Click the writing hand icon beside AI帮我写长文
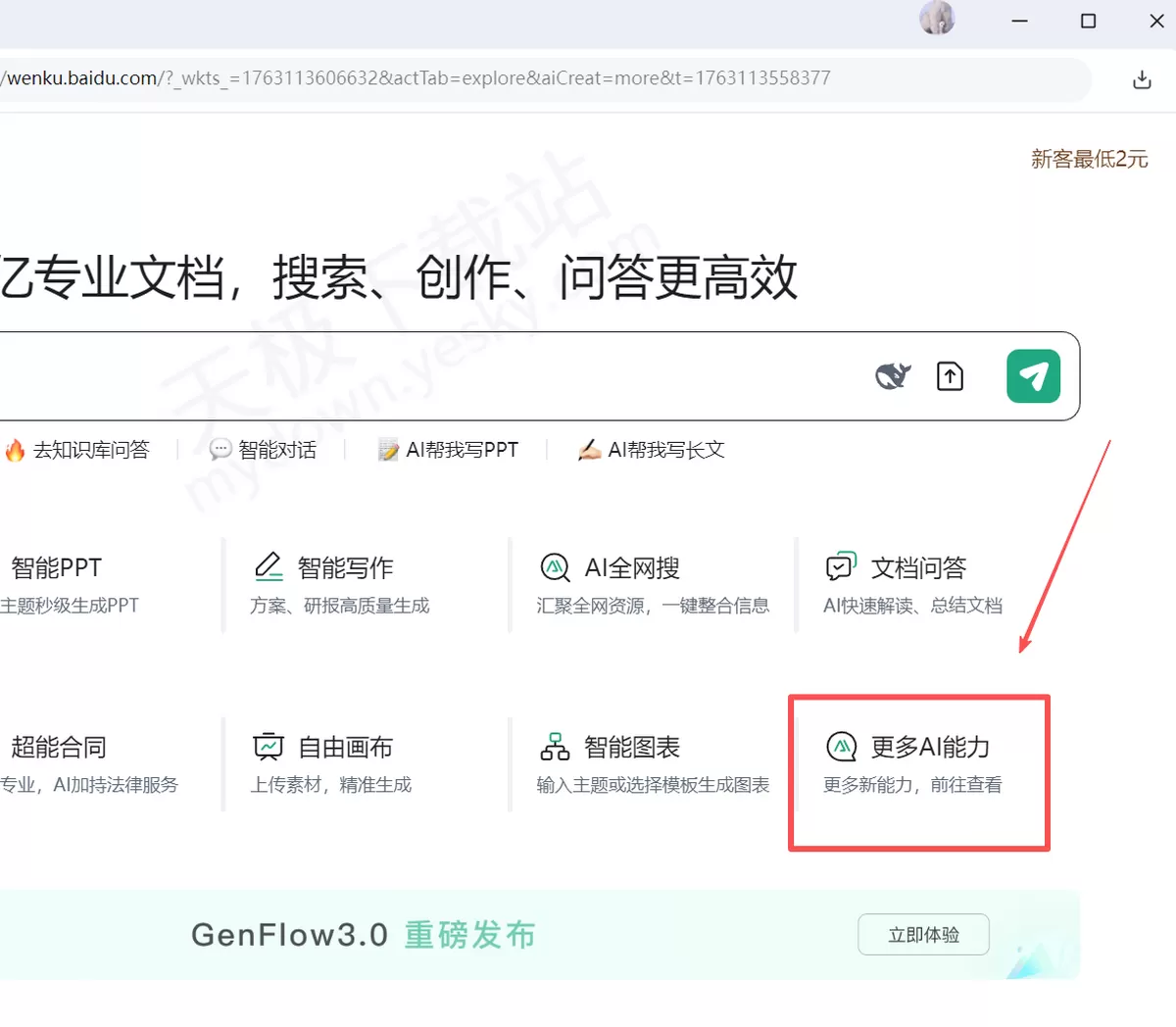1176x1027 pixels. pos(589,450)
